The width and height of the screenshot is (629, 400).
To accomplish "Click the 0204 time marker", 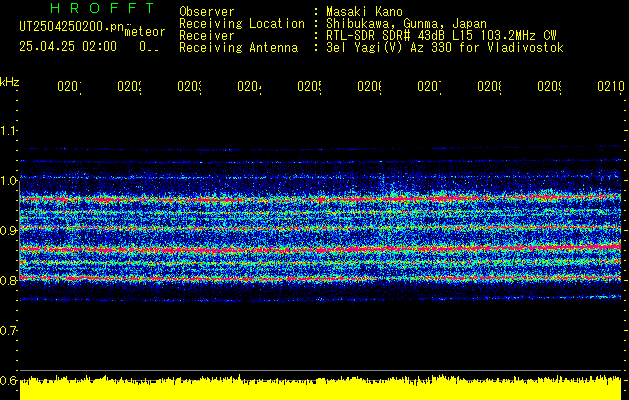I will (x=249, y=86).
